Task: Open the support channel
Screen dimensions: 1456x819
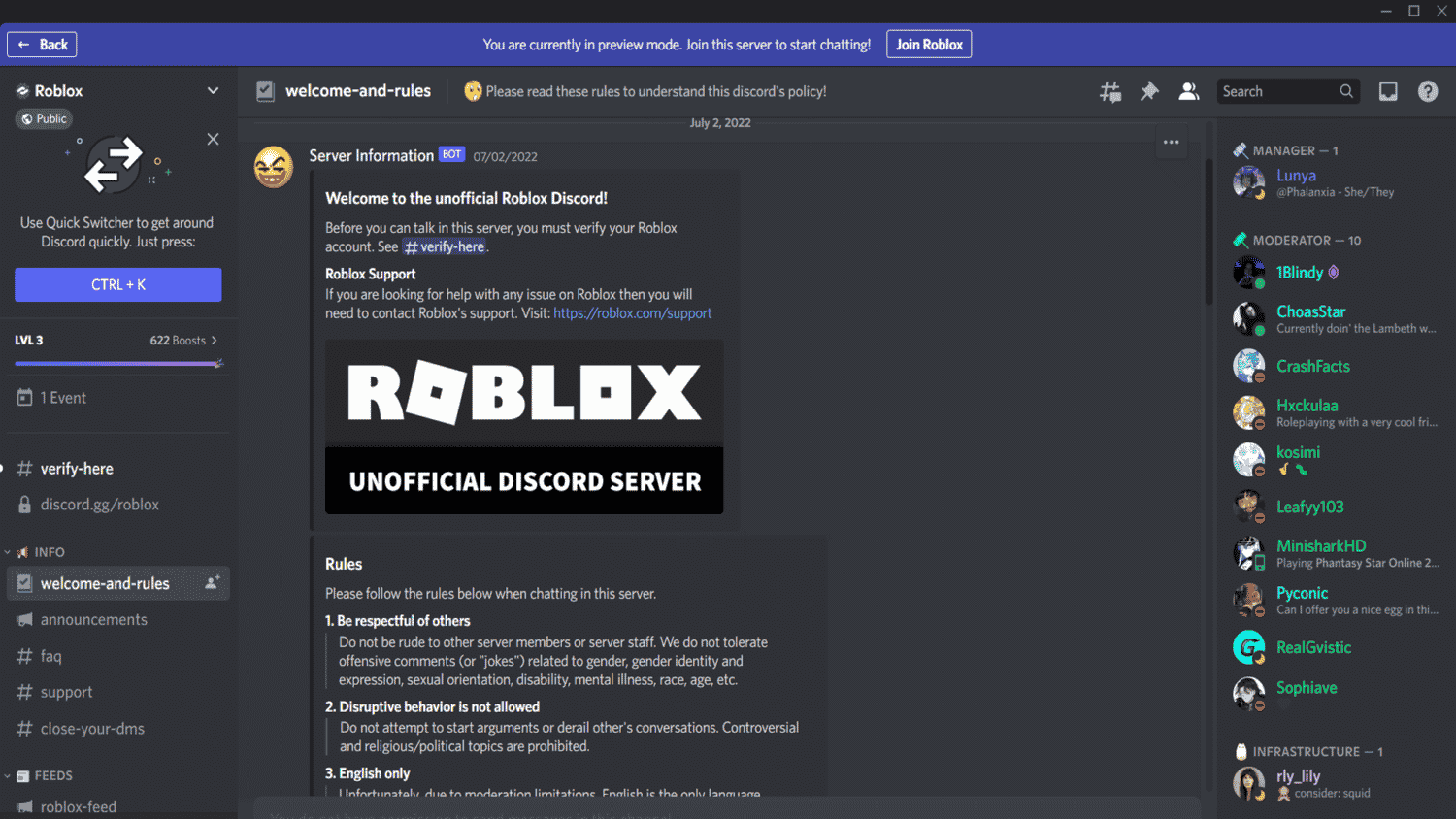Action: click(118, 692)
